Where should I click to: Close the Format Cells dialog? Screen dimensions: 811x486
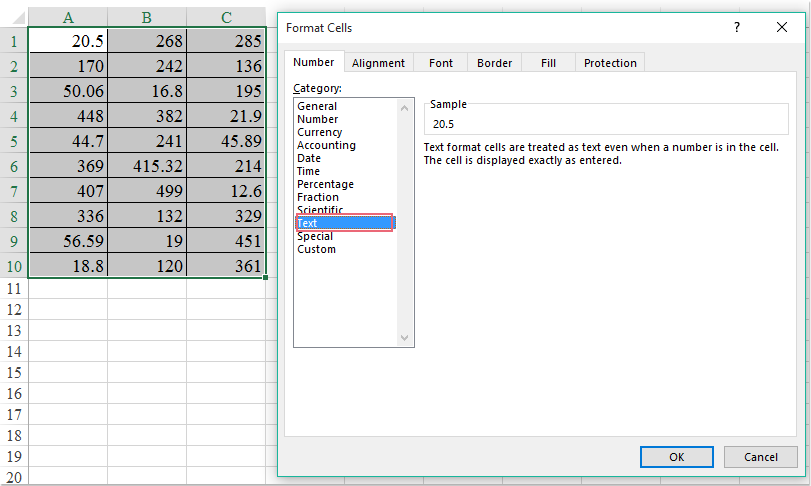click(783, 28)
